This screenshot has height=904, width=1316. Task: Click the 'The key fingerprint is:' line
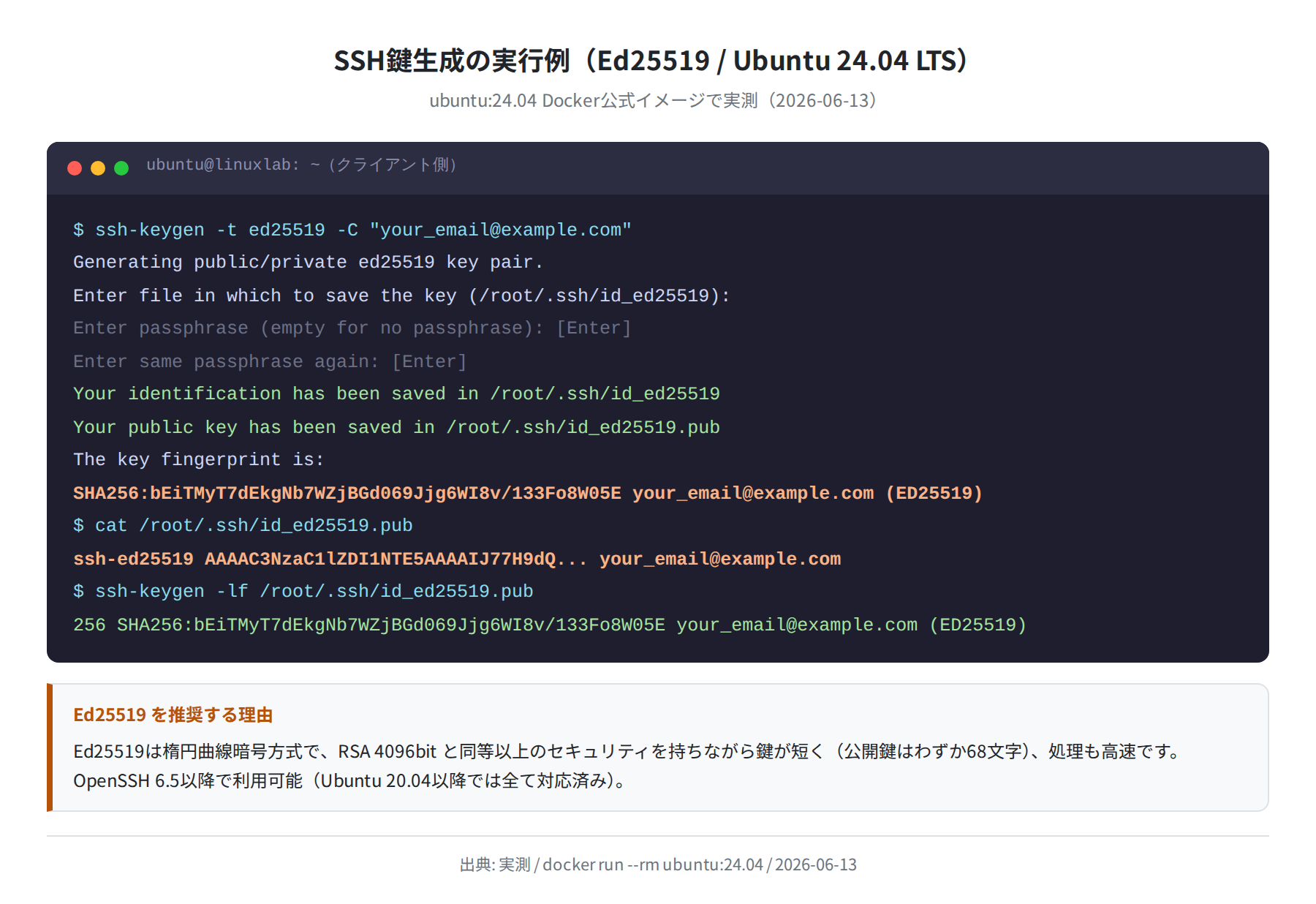click(198, 459)
